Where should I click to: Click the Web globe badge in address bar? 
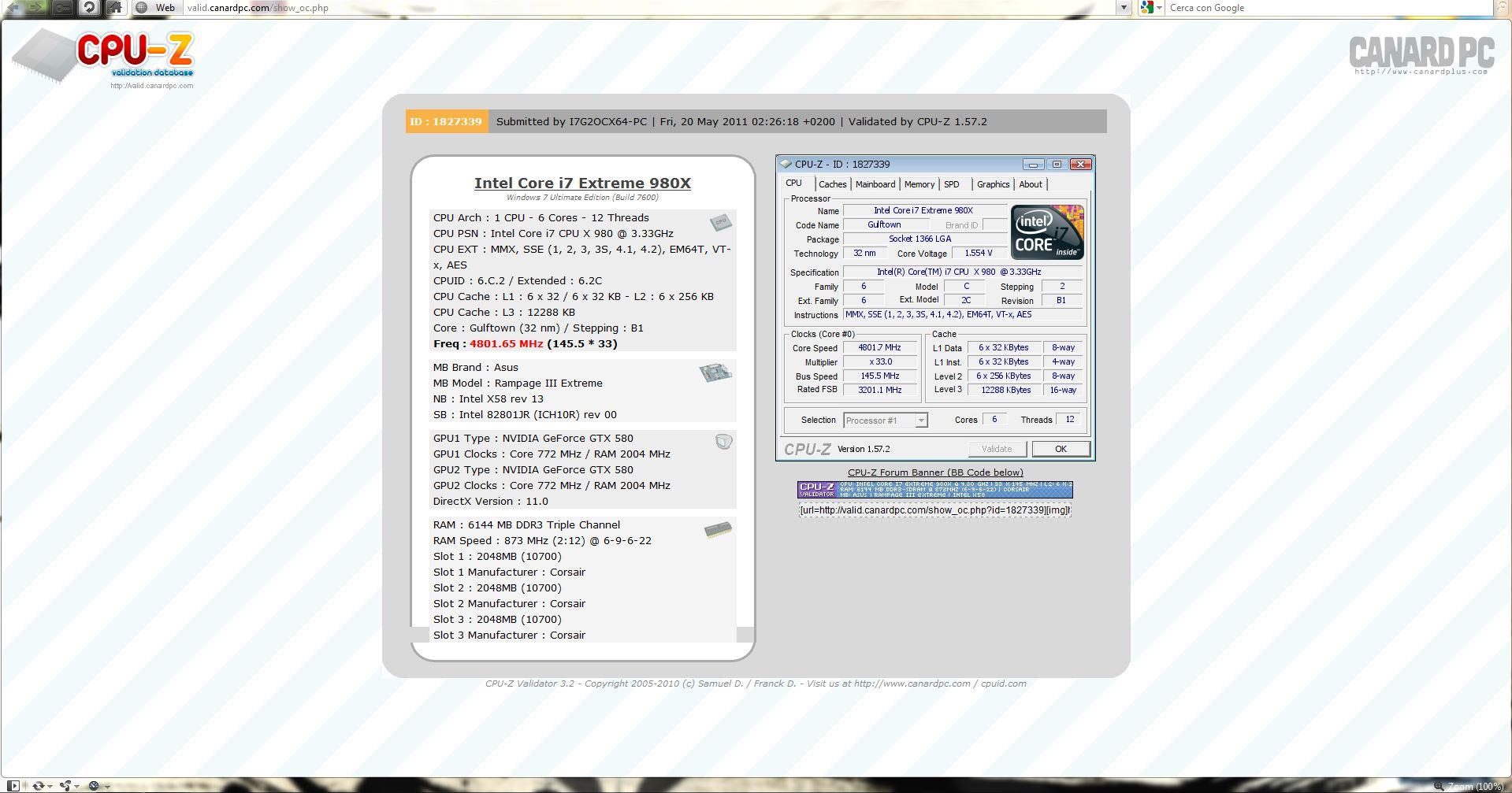click(x=155, y=7)
